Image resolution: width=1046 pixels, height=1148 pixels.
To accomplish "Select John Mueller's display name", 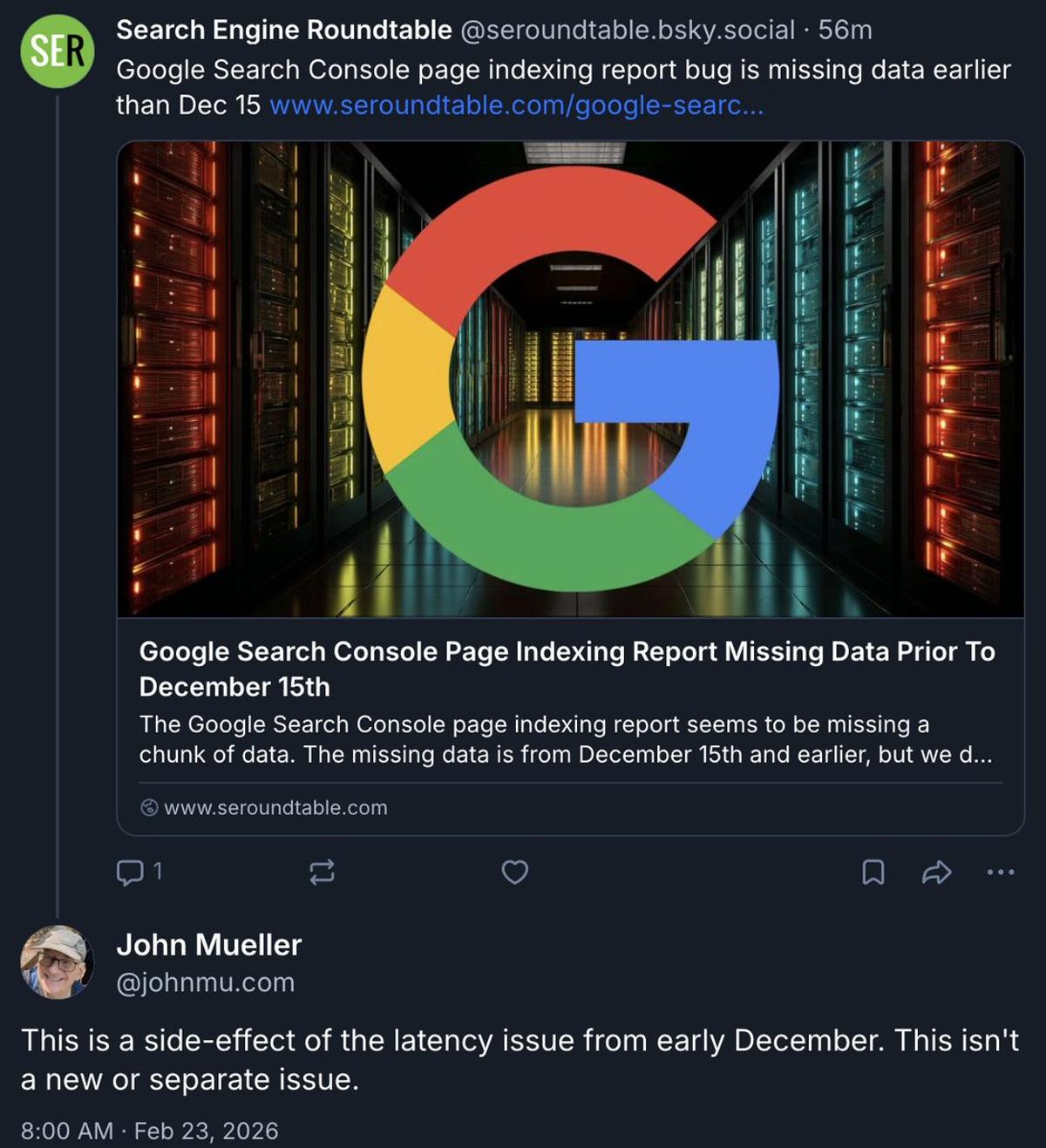I will tap(209, 944).
